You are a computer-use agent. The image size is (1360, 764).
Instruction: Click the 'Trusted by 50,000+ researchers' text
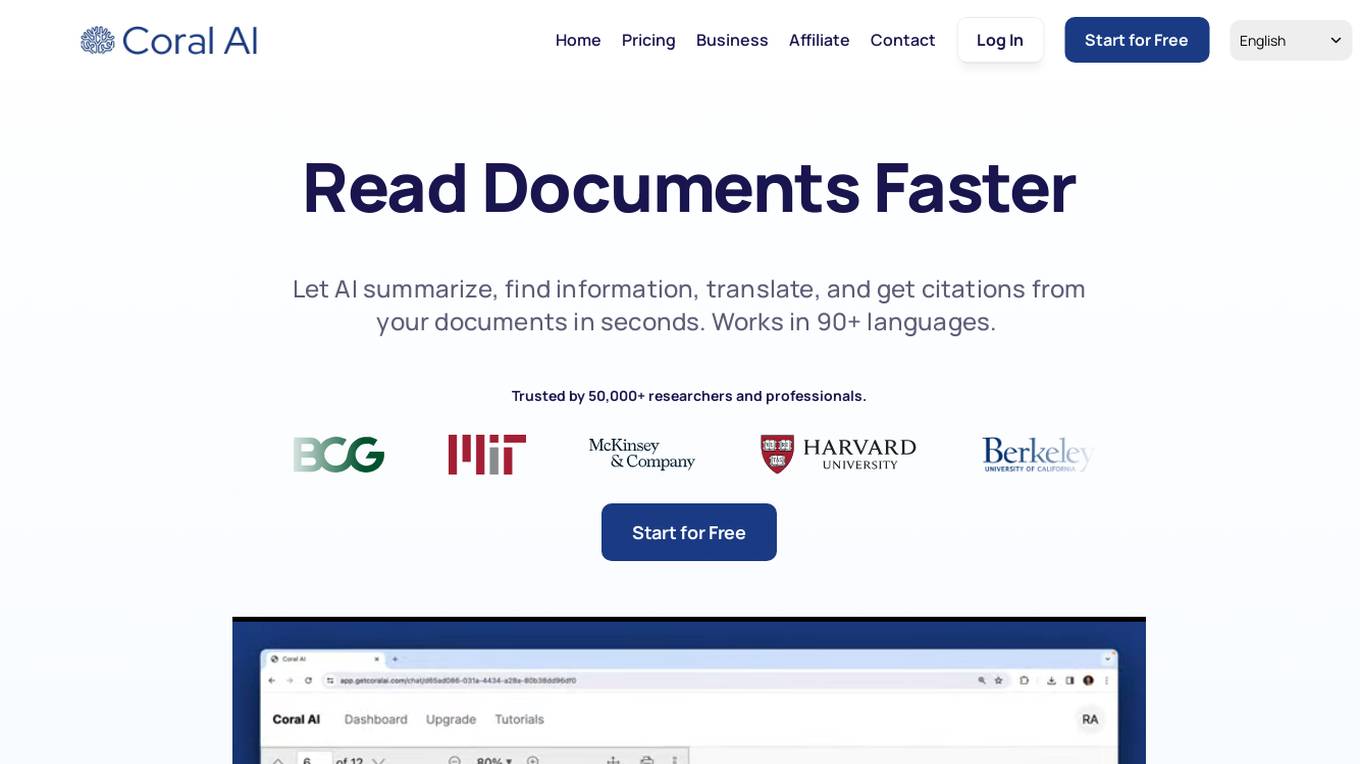(x=689, y=396)
